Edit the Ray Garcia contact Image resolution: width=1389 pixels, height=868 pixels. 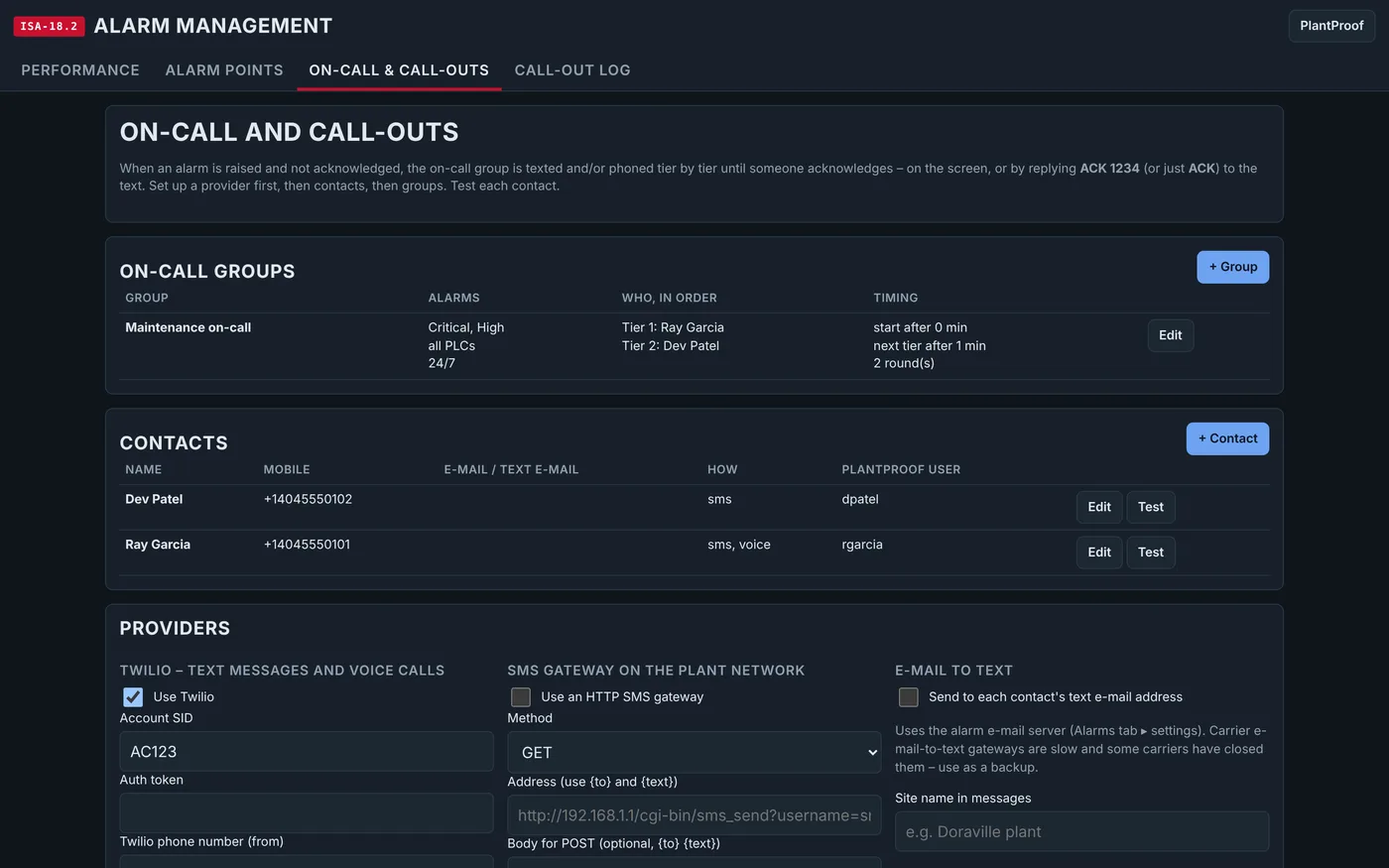point(1099,553)
